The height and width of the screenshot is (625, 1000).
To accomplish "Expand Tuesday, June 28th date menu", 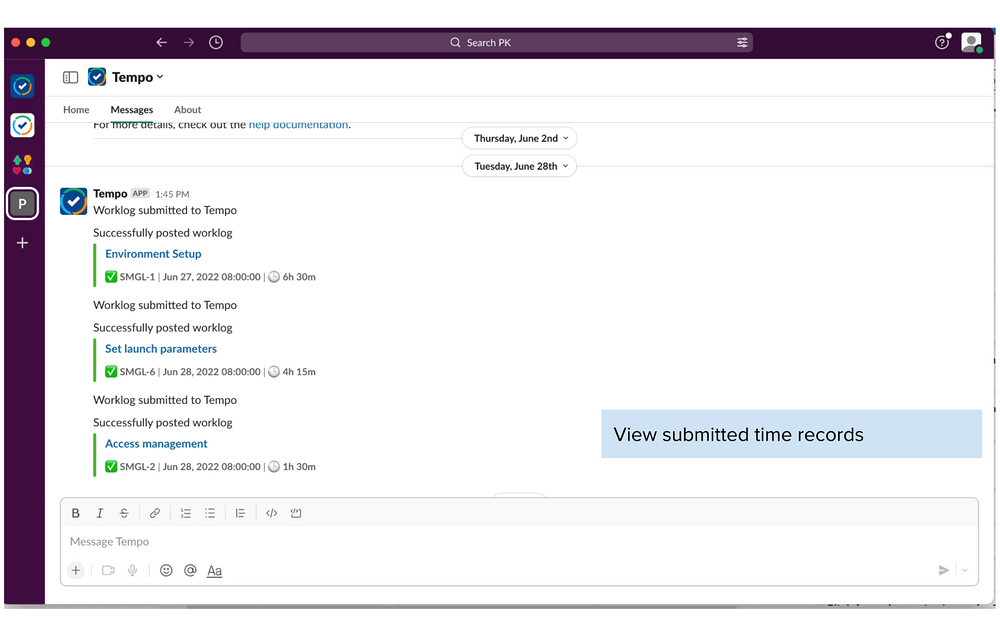I will [520, 166].
